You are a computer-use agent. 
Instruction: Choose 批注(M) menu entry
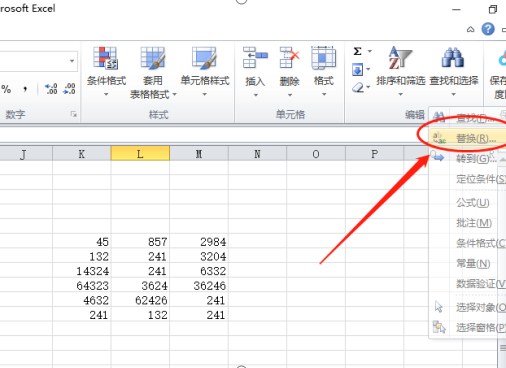[x=468, y=223]
